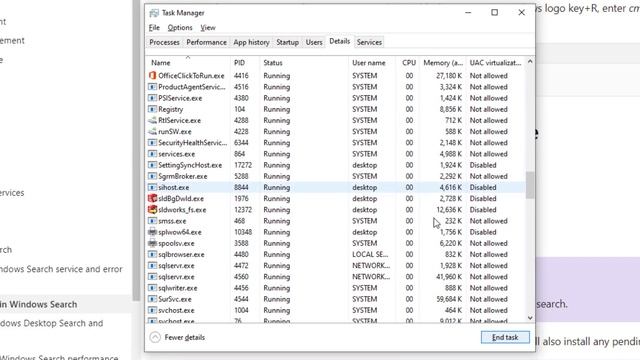The width and height of the screenshot is (640, 360).
Task: Switch to the App history tab
Action: pyautogui.click(x=251, y=42)
